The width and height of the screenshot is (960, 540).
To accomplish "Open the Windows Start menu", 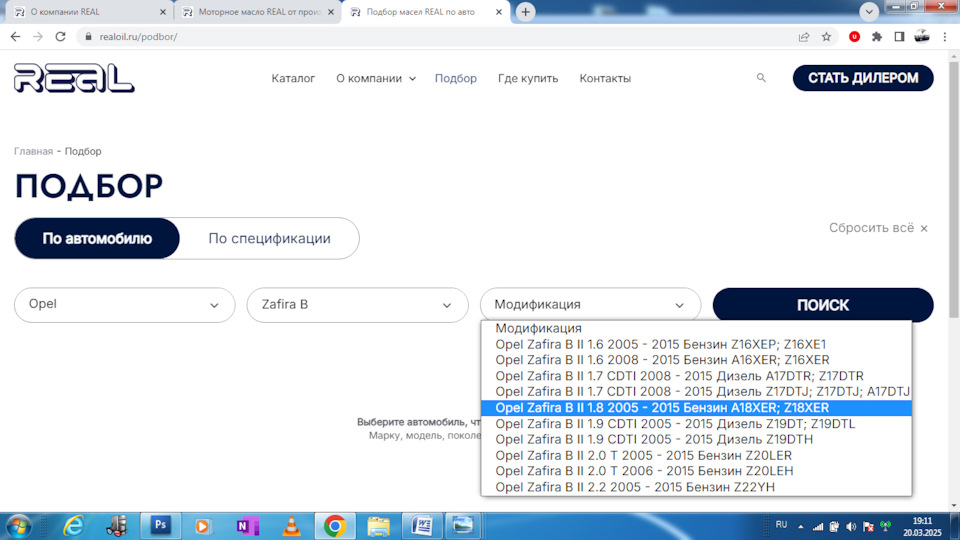I will (x=18, y=526).
